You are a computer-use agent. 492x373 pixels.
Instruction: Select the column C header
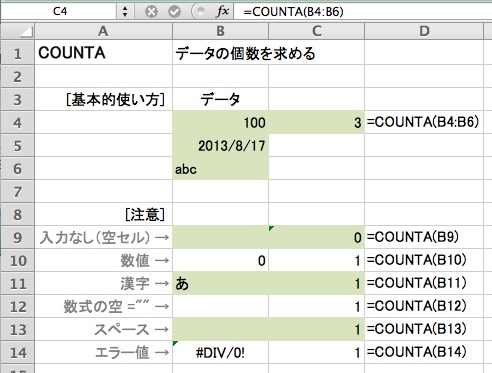tap(316, 31)
